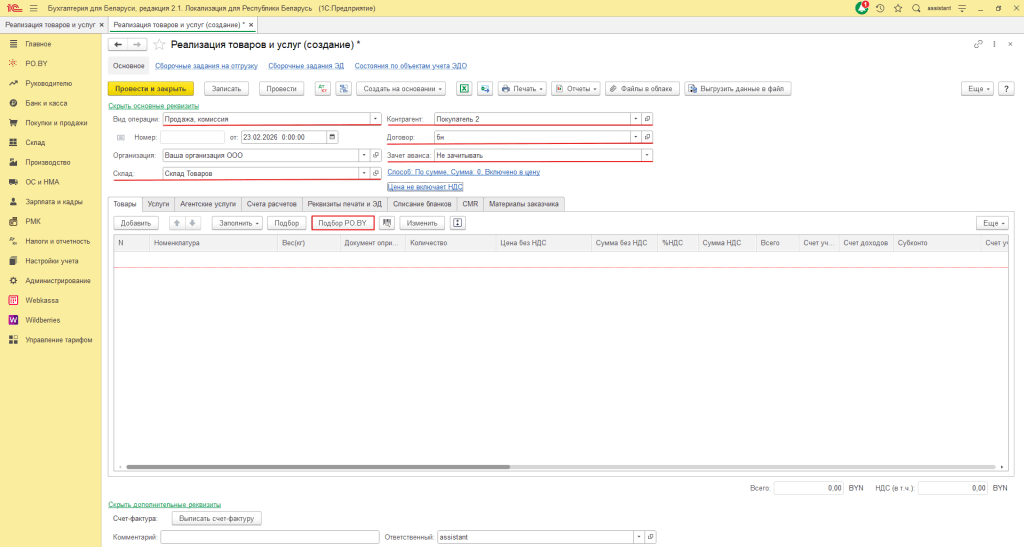Open the Печать dropdown menu
Screen dimensions: 1024x547
521,88
